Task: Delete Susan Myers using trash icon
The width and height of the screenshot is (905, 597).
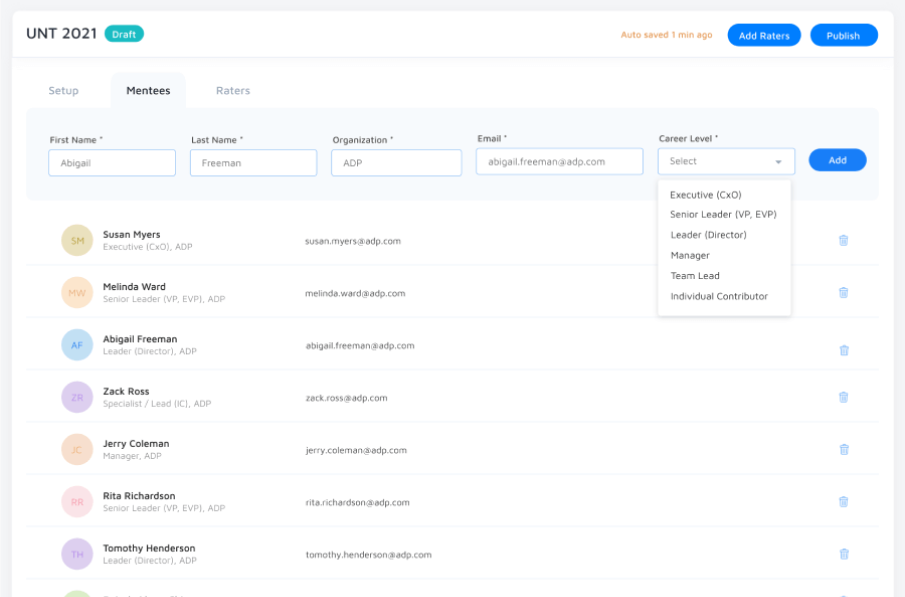Action: [843, 240]
